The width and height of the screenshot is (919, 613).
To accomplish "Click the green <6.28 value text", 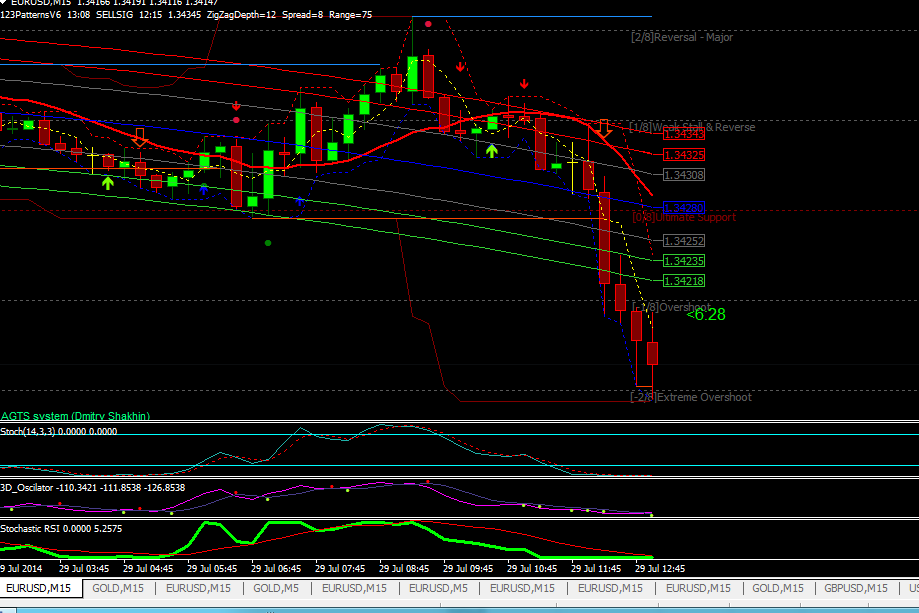I will (x=706, y=315).
